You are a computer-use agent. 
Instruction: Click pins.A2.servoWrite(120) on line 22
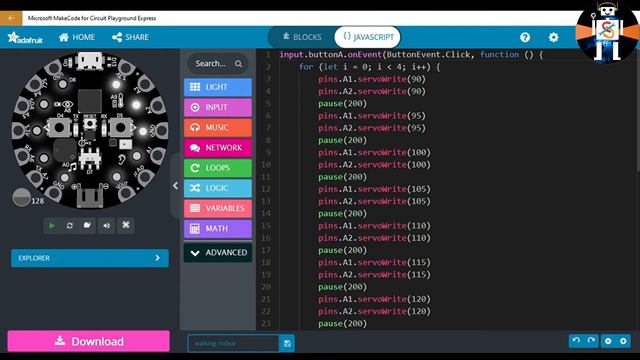(374, 311)
